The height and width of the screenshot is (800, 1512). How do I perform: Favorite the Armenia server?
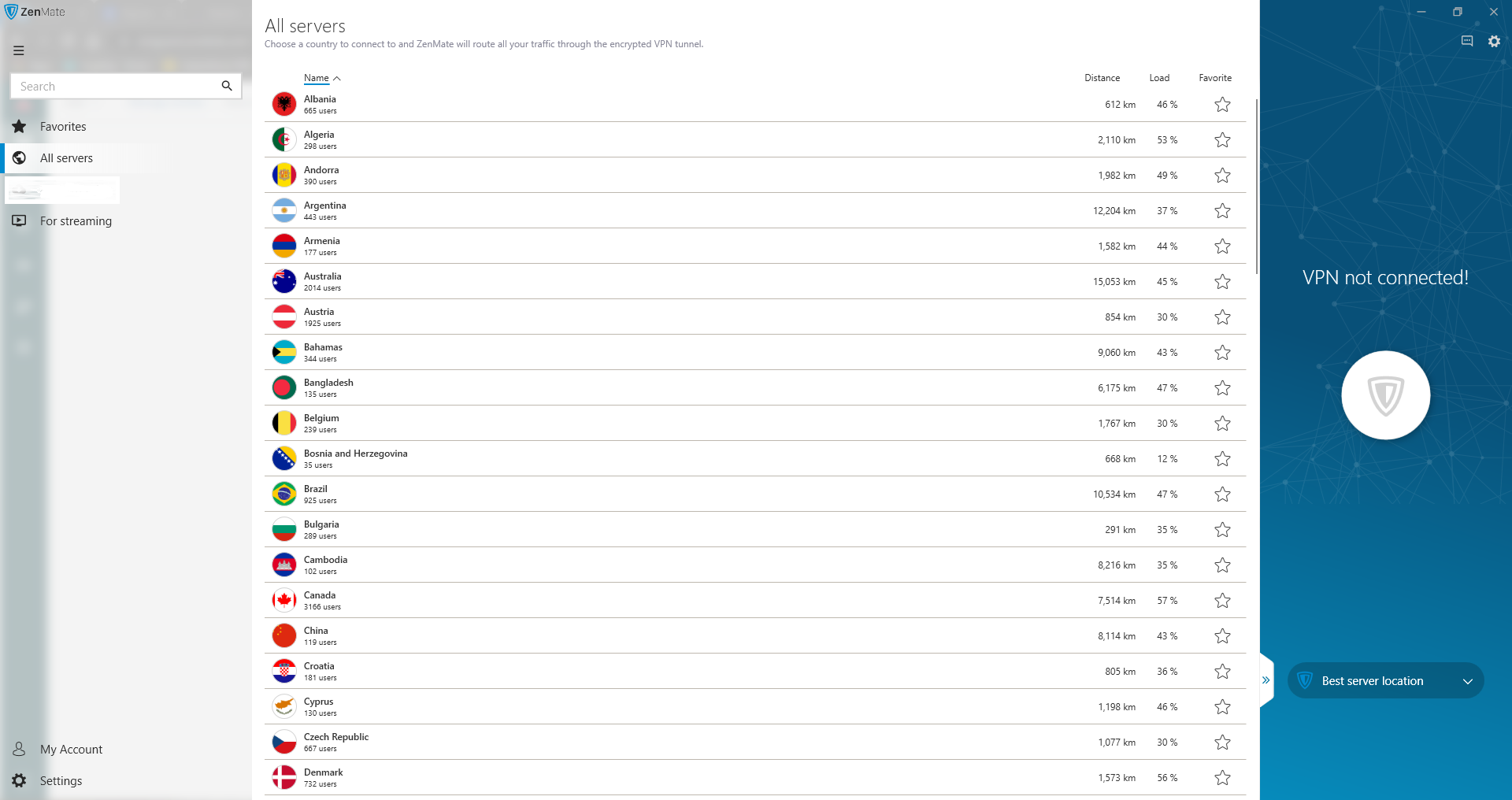point(1222,246)
